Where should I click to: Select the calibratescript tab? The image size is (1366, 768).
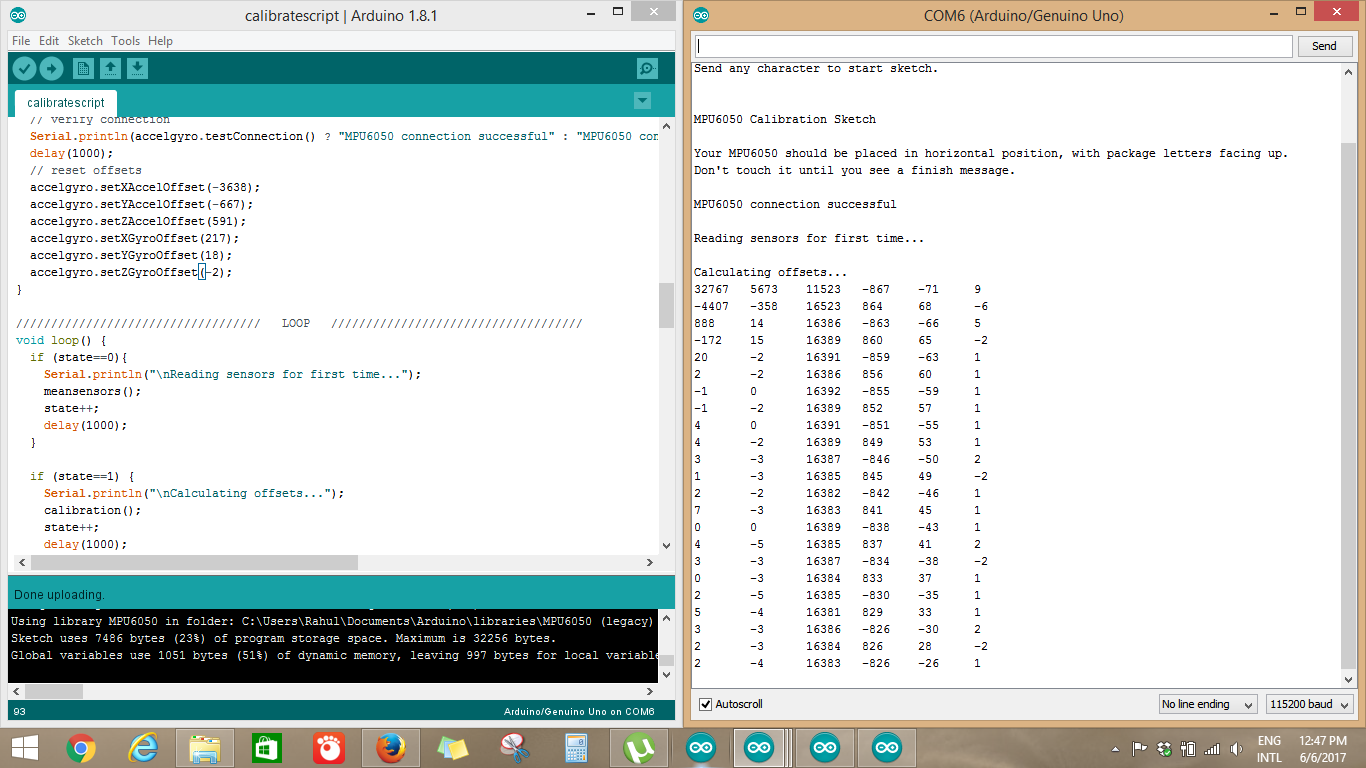click(x=66, y=103)
